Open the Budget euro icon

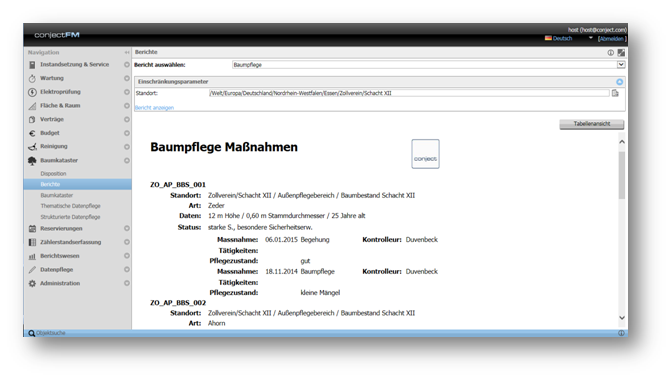click(32, 133)
